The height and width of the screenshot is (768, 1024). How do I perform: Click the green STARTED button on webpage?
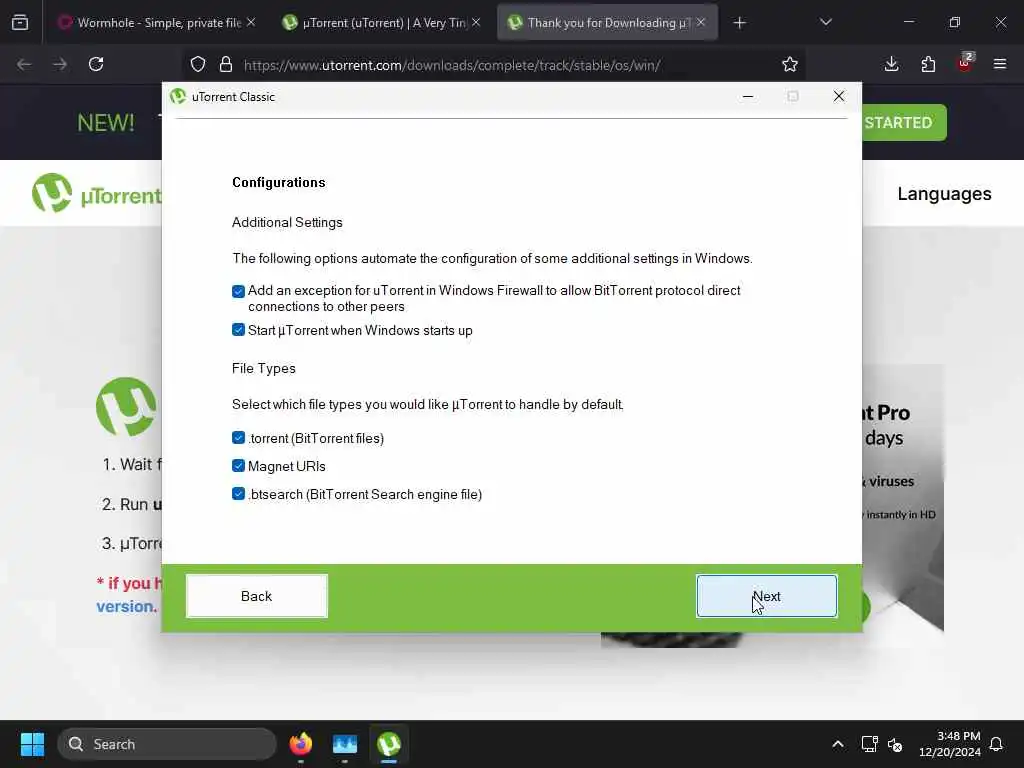pyautogui.click(x=904, y=122)
